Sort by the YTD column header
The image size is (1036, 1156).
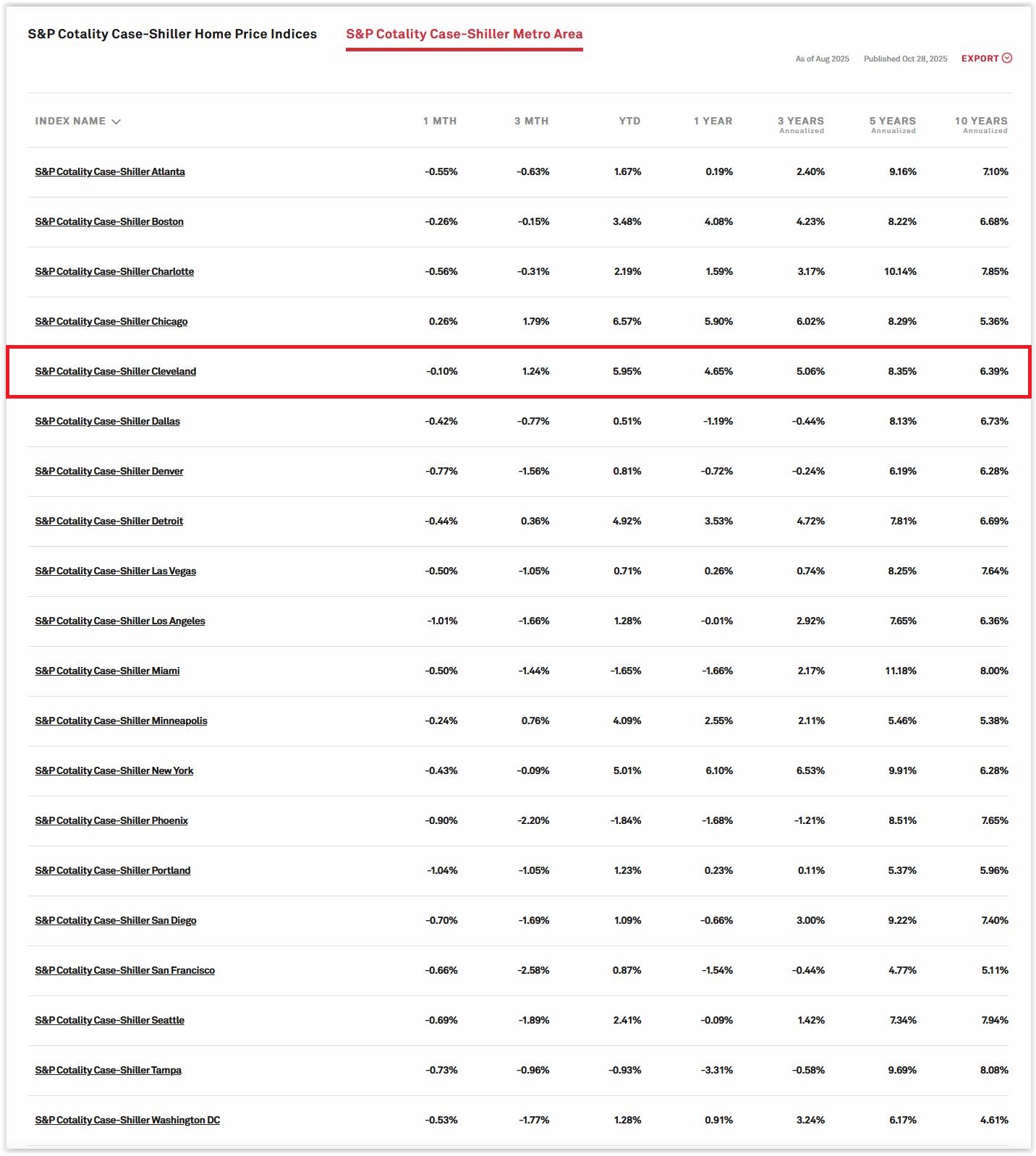click(x=629, y=121)
